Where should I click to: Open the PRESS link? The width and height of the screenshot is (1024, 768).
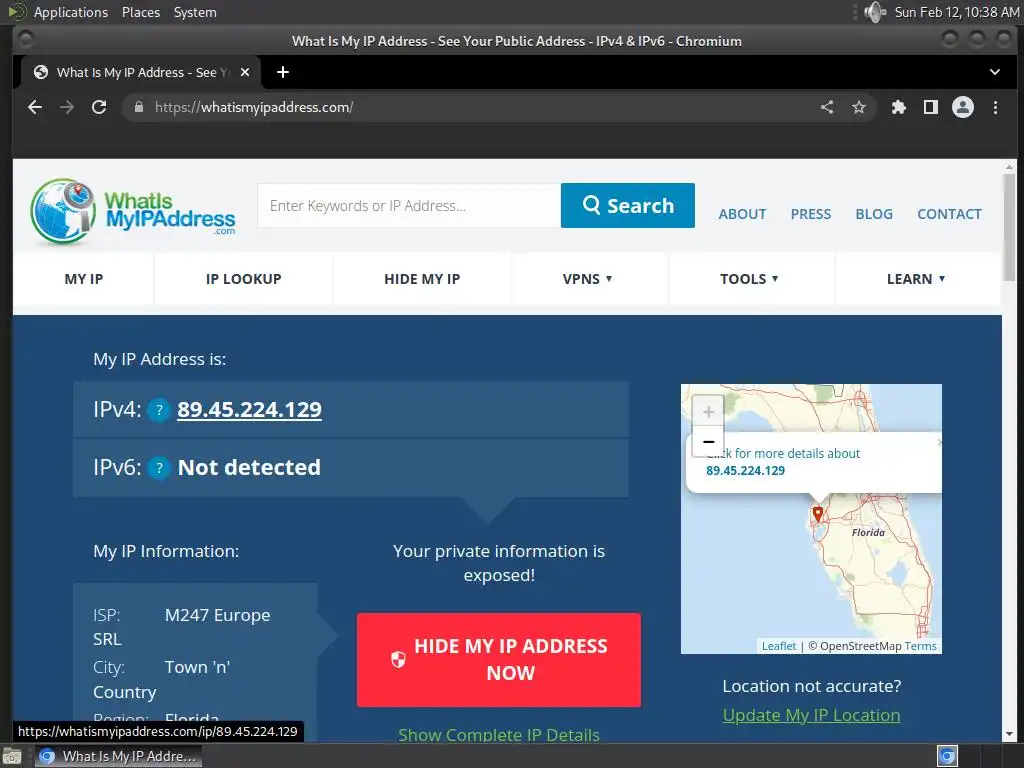pos(811,214)
